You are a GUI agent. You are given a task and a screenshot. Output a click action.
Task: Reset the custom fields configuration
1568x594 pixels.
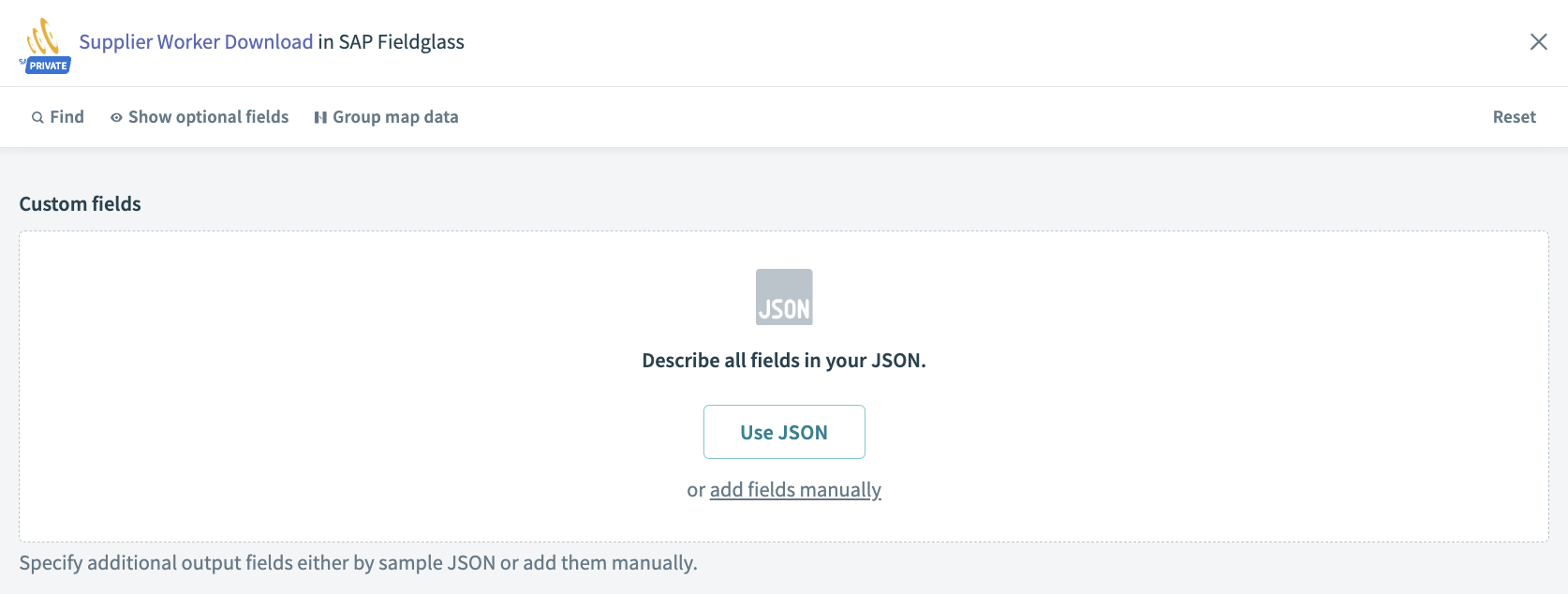(x=1514, y=117)
